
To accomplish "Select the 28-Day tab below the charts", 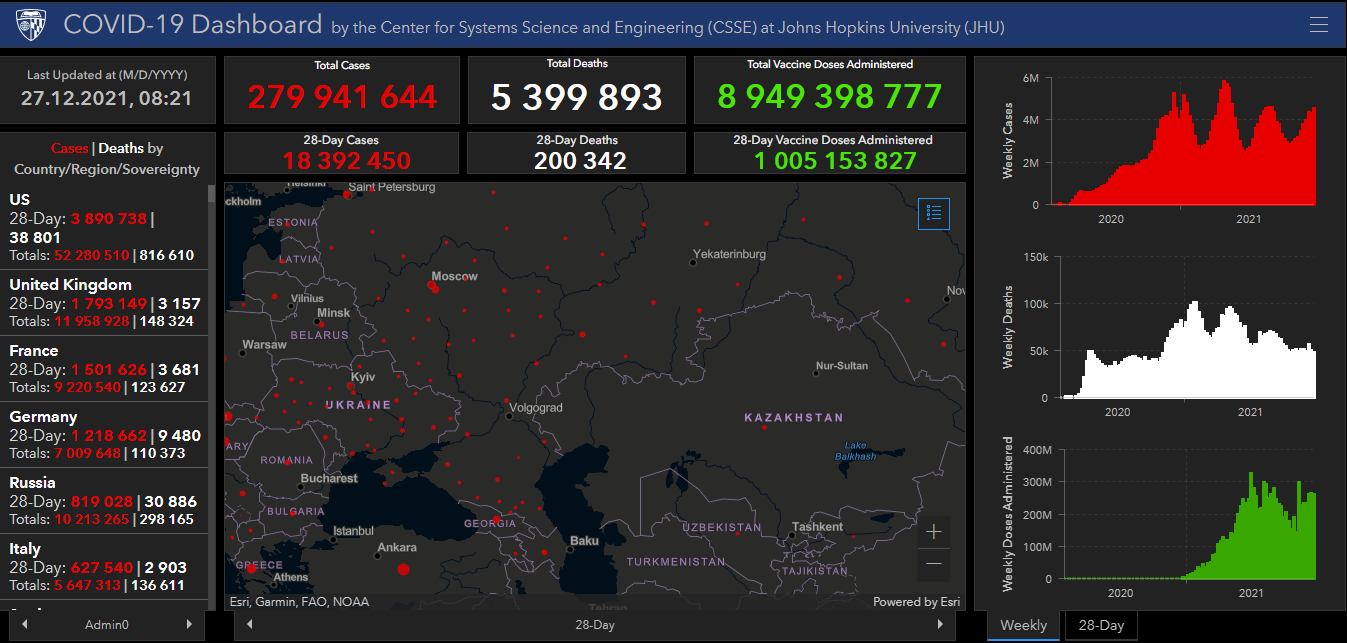I will point(1100,625).
